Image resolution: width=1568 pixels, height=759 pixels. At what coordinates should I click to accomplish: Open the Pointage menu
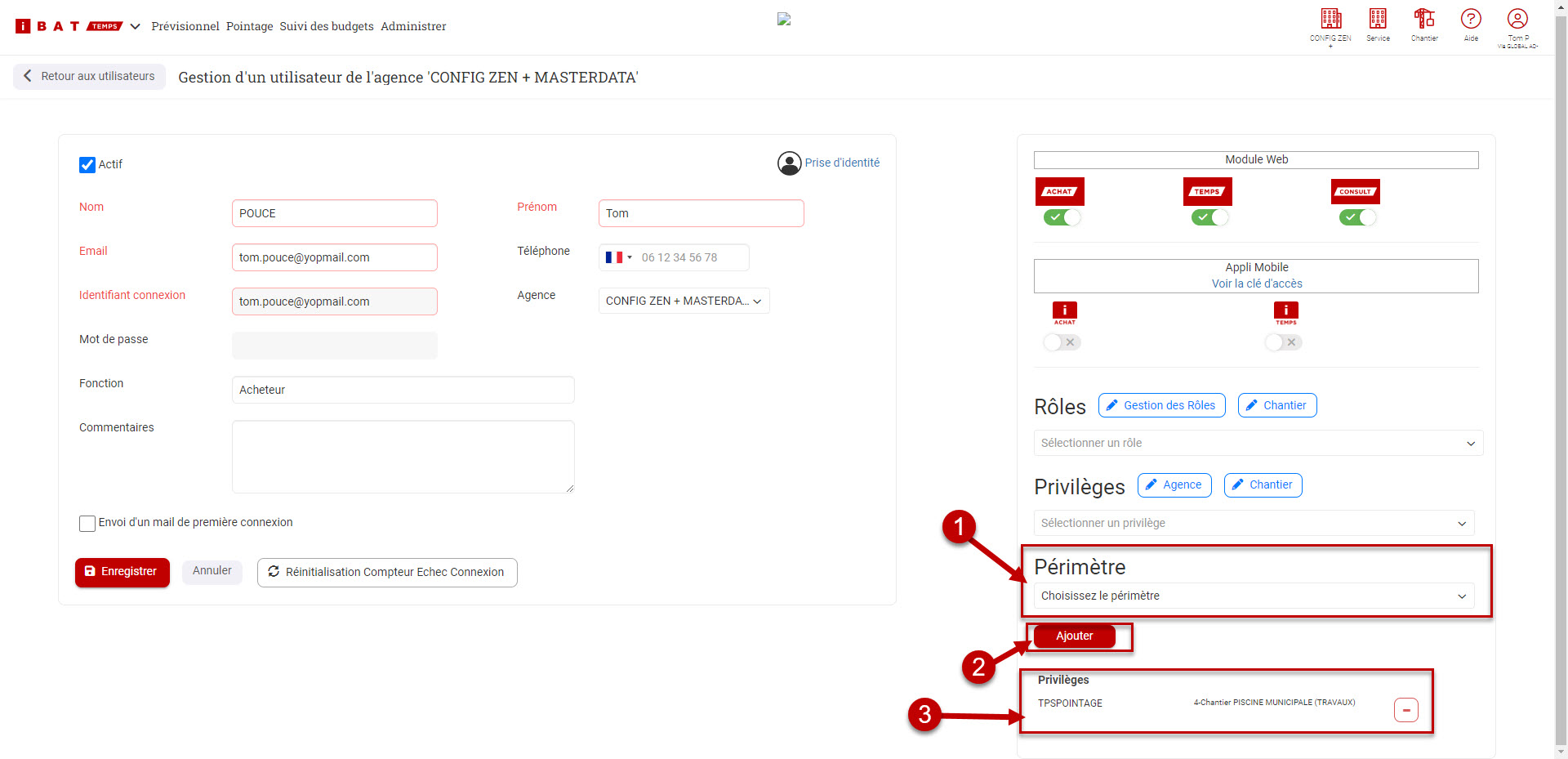pyautogui.click(x=249, y=26)
